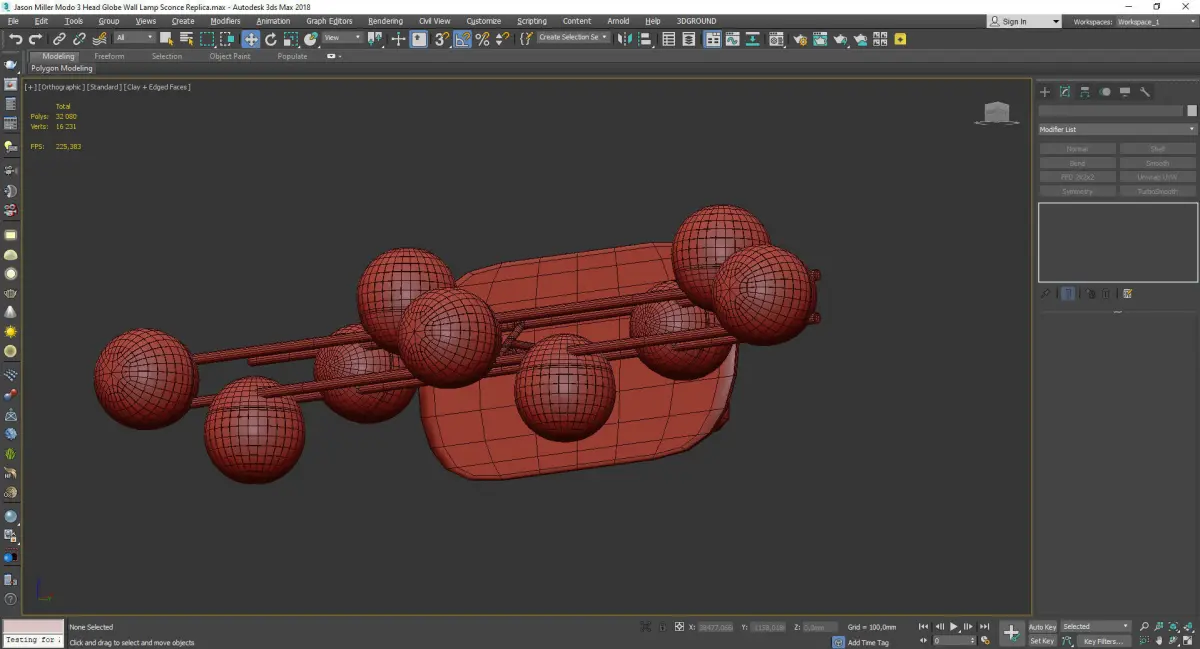The image size is (1200, 649).
Task: Activate the Rotate tool
Action: tap(270, 39)
